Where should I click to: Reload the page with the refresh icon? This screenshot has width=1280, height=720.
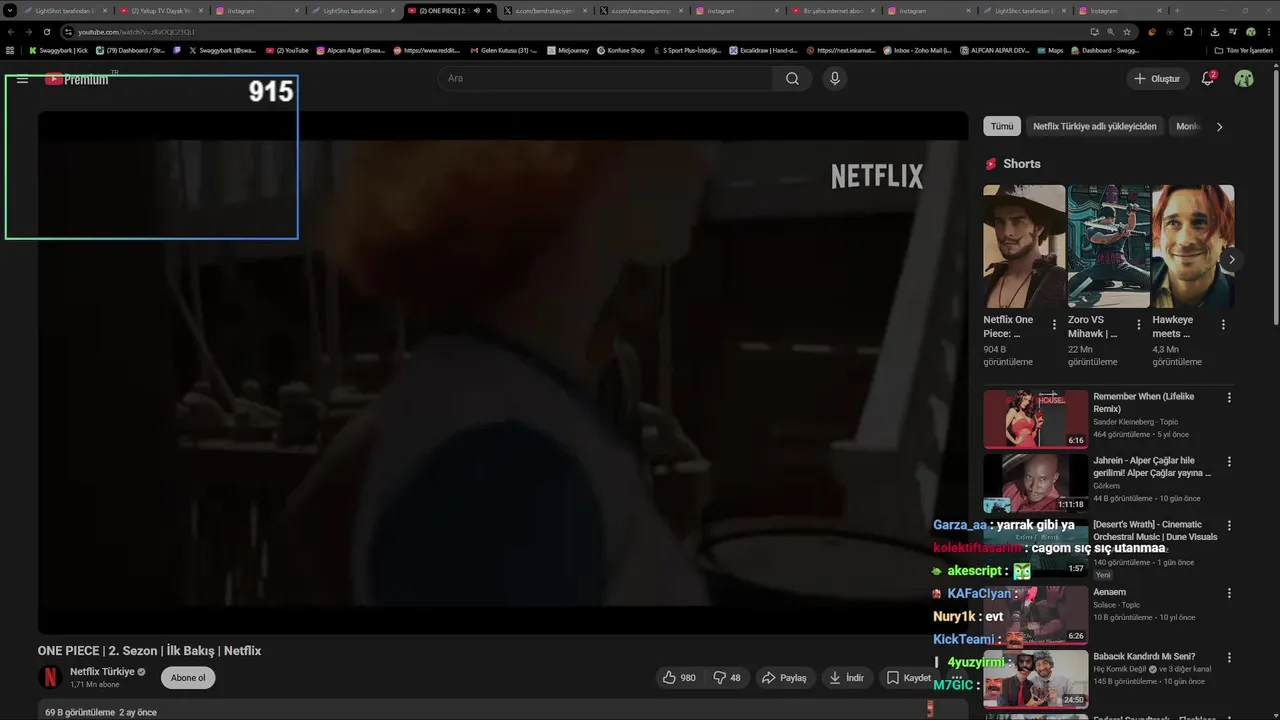[x=46, y=32]
